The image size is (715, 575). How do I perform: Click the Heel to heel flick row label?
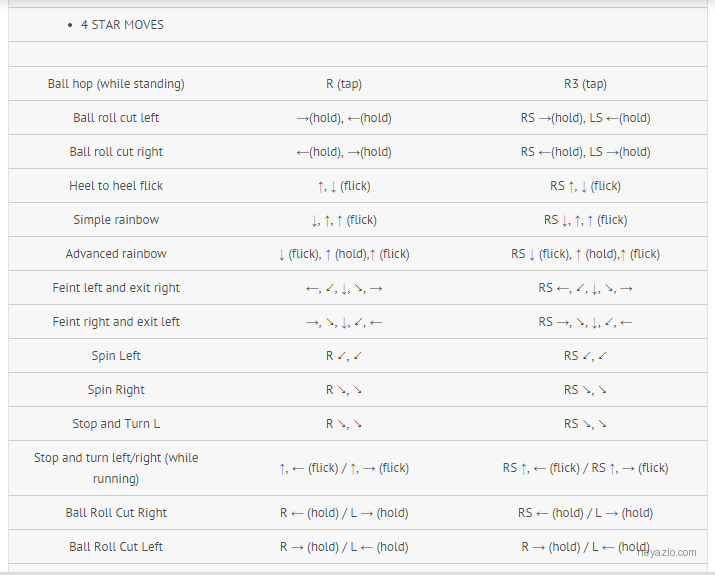pyautogui.click(x=116, y=186)
